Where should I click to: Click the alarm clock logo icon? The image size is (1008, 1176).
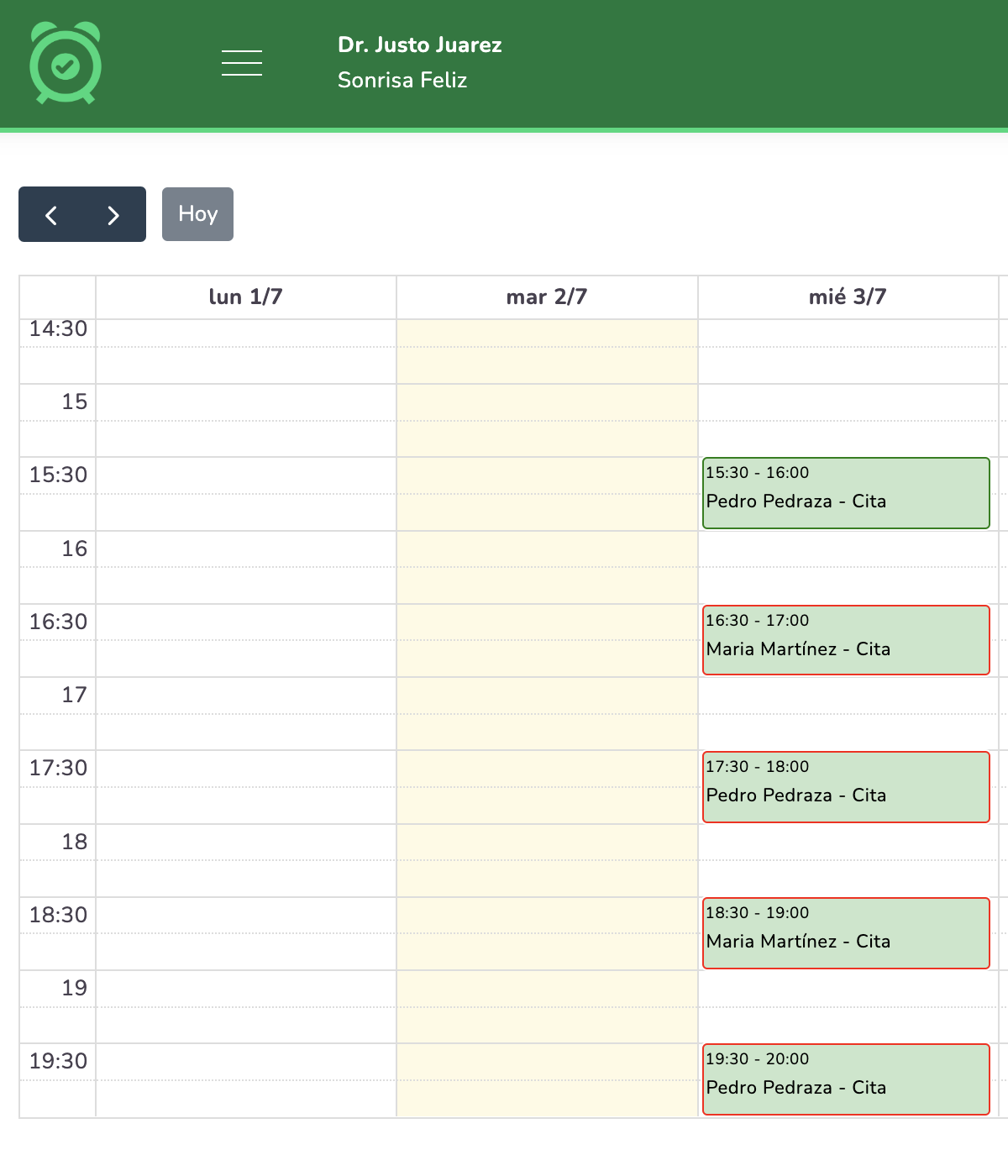(66, 63)
